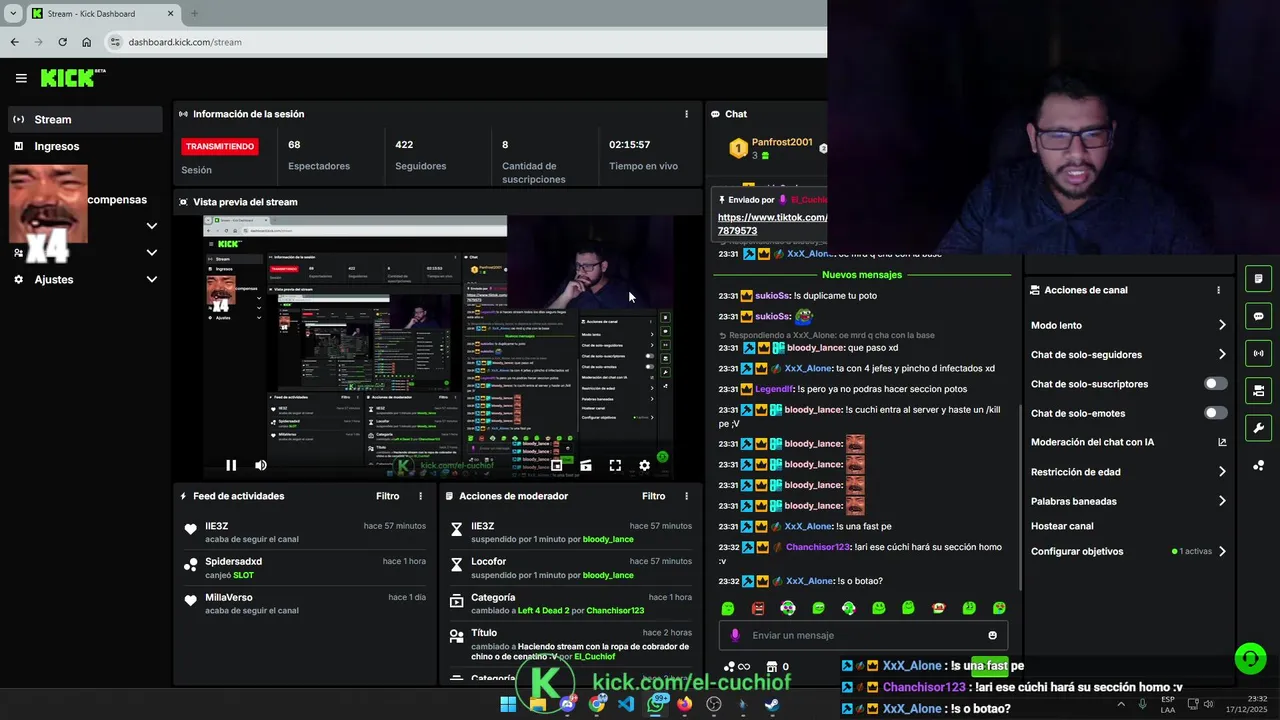
Task: Open Visual Studio Code from taskbar
Action: [626, 704]
